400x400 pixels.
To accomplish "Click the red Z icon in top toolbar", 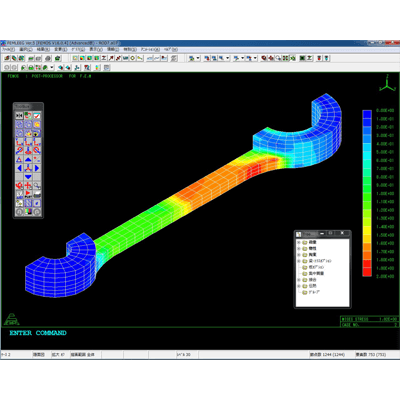I will 104,58.
